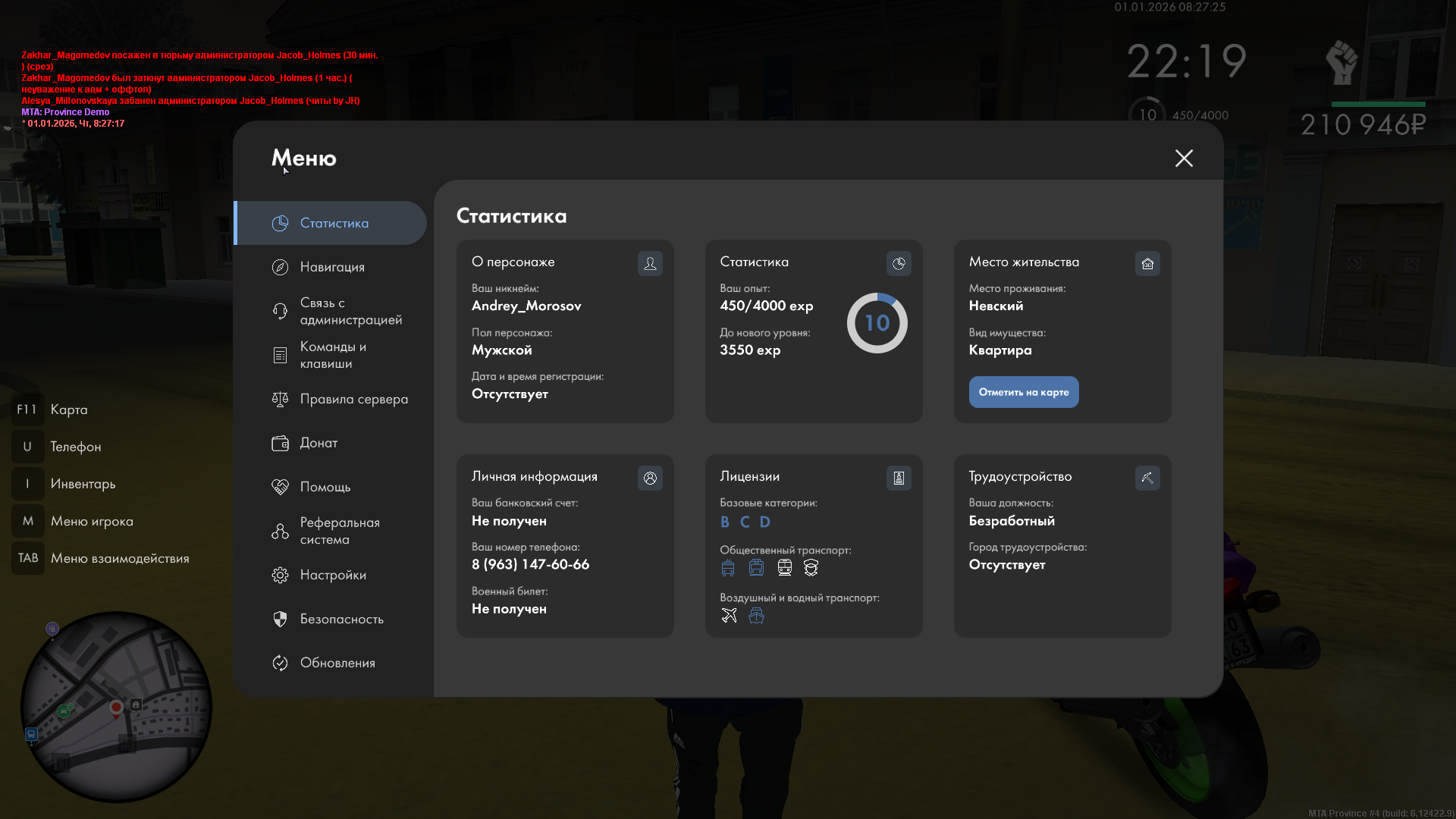
Task: Click the first bus transport license icon
Action: pyautogui.click(x=728, y=567)
